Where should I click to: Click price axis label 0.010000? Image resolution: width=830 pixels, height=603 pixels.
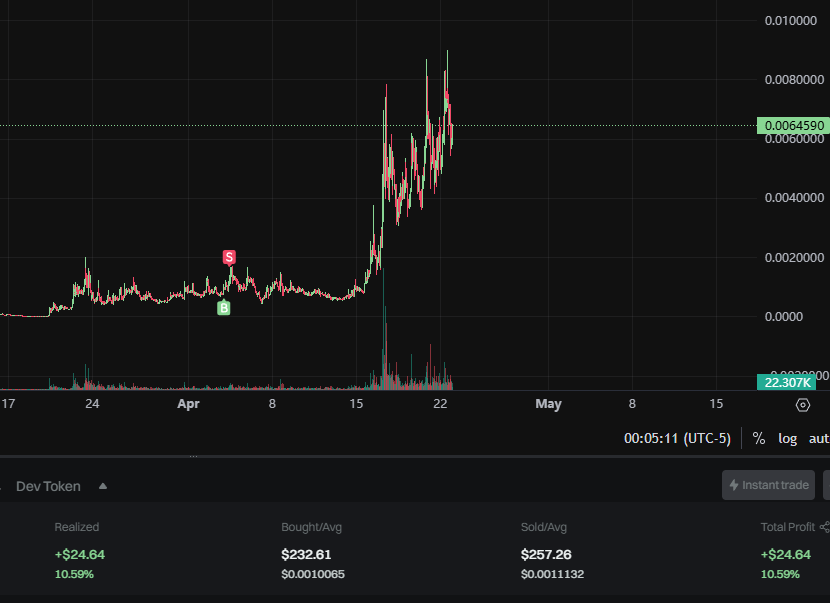pyautogui.click(x=790, y=21)
